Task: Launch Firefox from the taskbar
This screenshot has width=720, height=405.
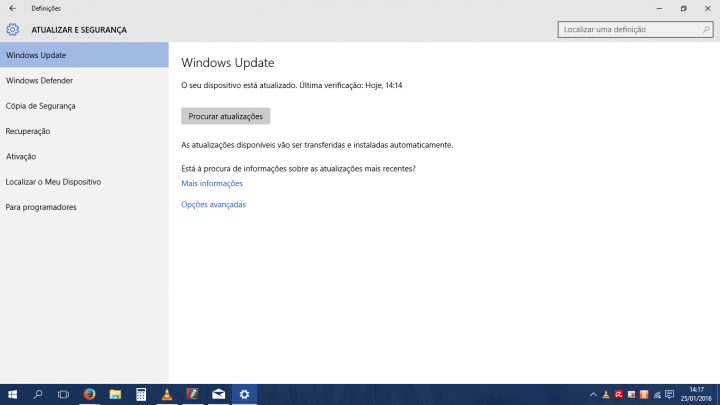Action: [89, 394]
